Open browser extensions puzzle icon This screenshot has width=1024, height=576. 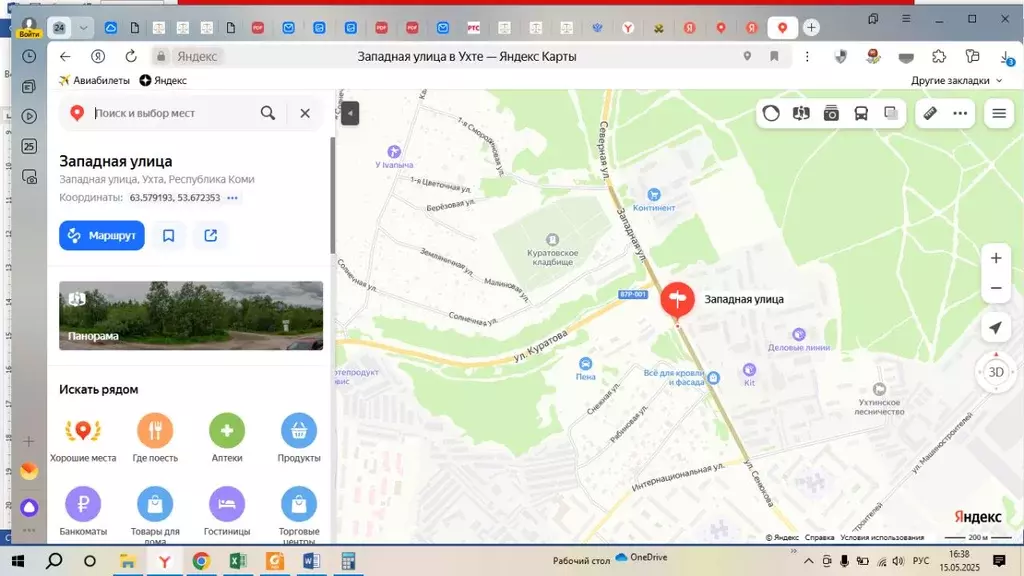tap(939, 56)
